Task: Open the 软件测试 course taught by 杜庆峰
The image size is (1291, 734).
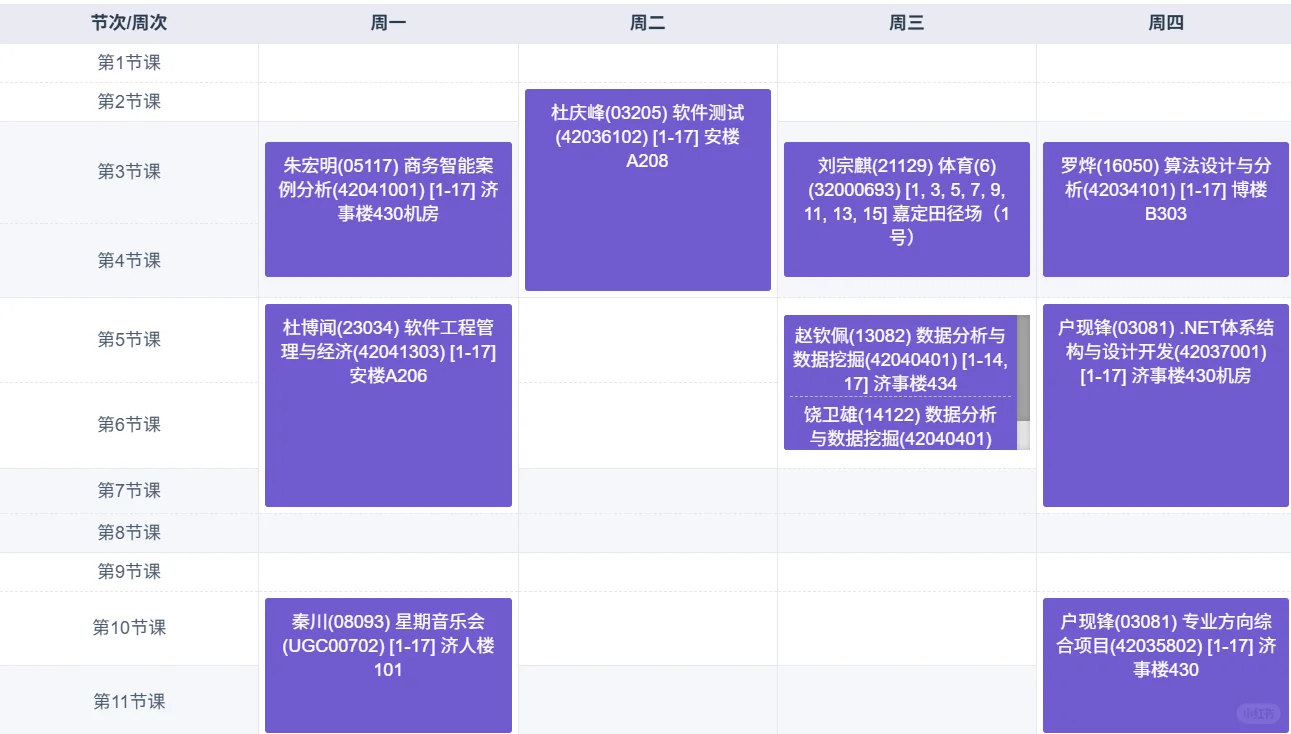Action: click(x=647, y=188)
